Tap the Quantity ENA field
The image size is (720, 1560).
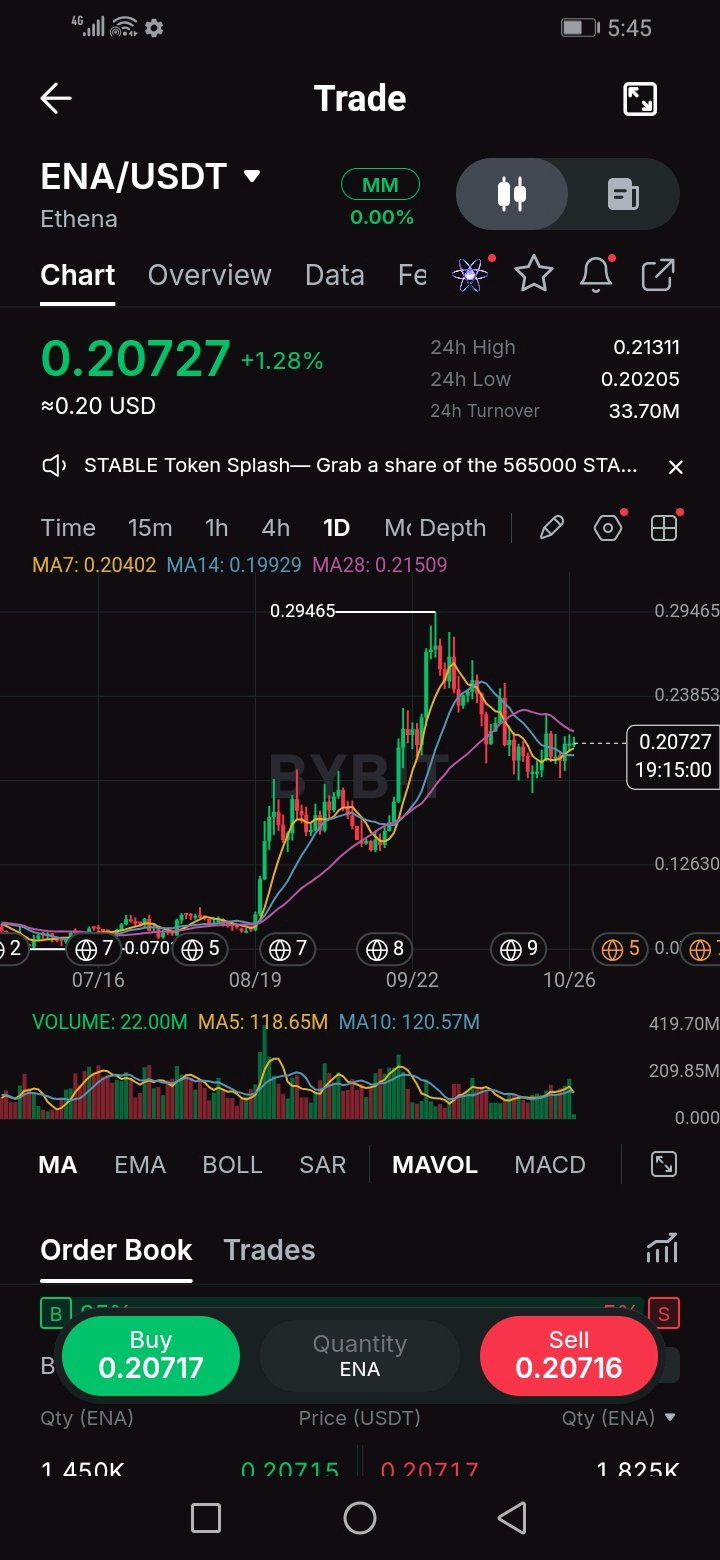coord(360,1356)
